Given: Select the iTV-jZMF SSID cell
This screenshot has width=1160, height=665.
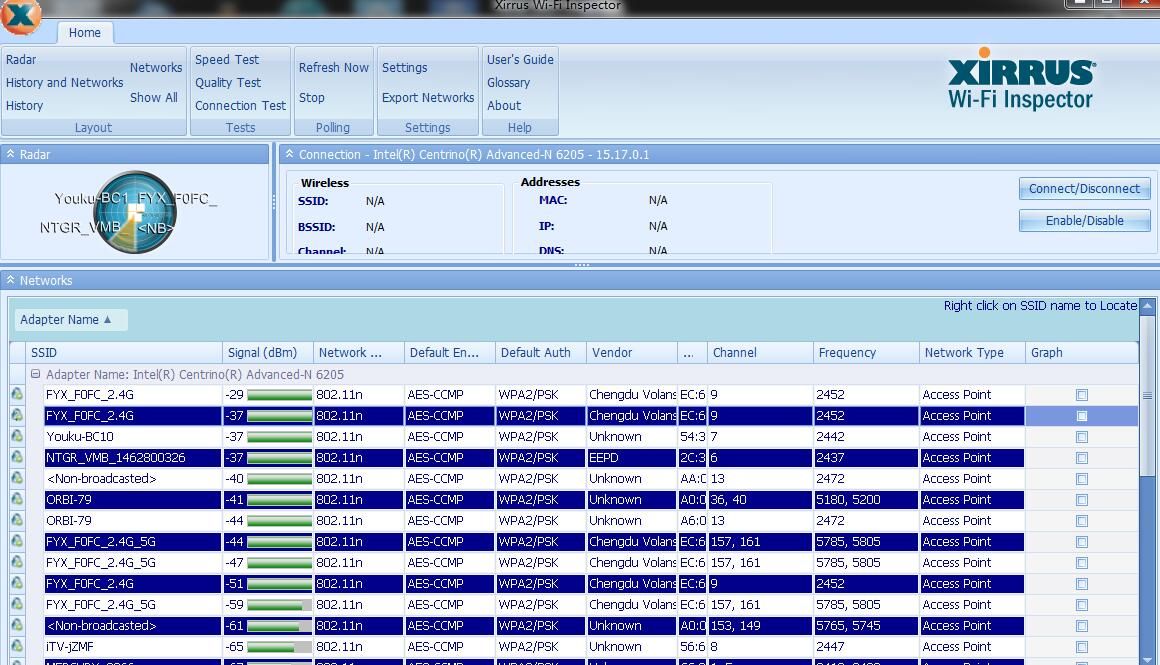Looking at the screenshot, I should click(132, 647).
